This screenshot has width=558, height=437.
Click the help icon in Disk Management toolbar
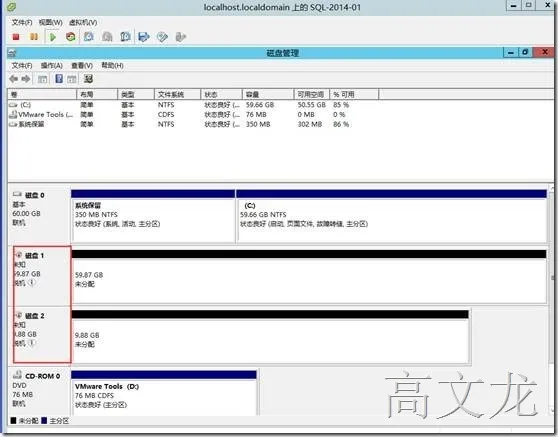tap(59, 79)
